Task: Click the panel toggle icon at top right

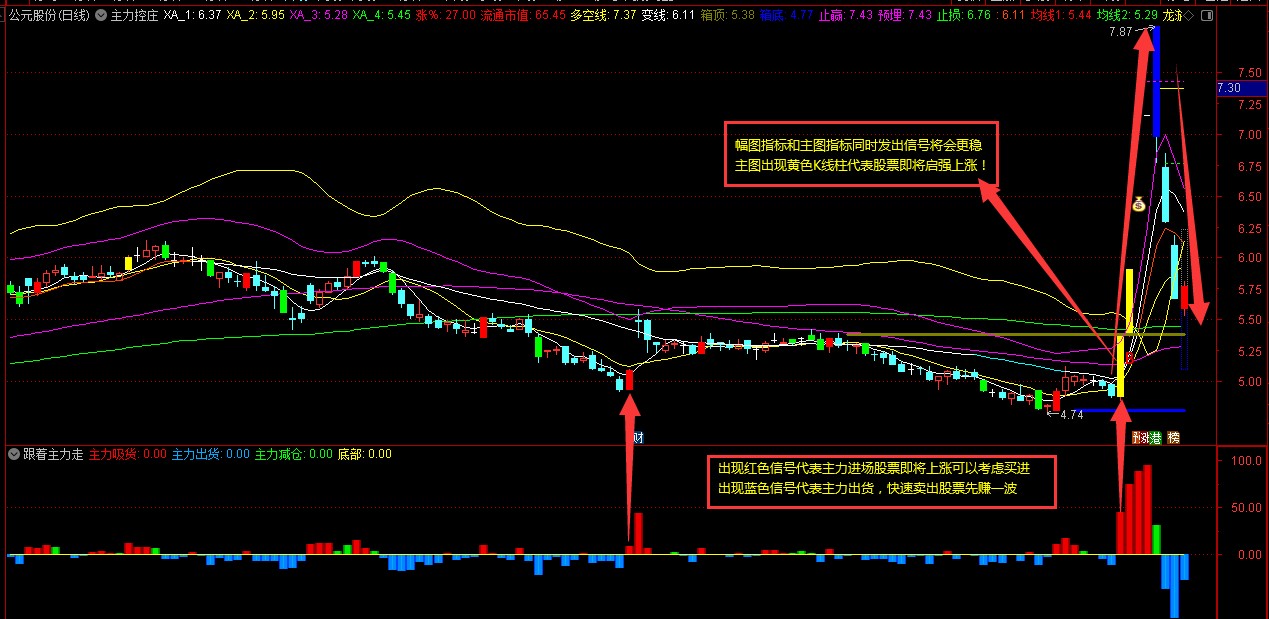Action: point(1207,16)
